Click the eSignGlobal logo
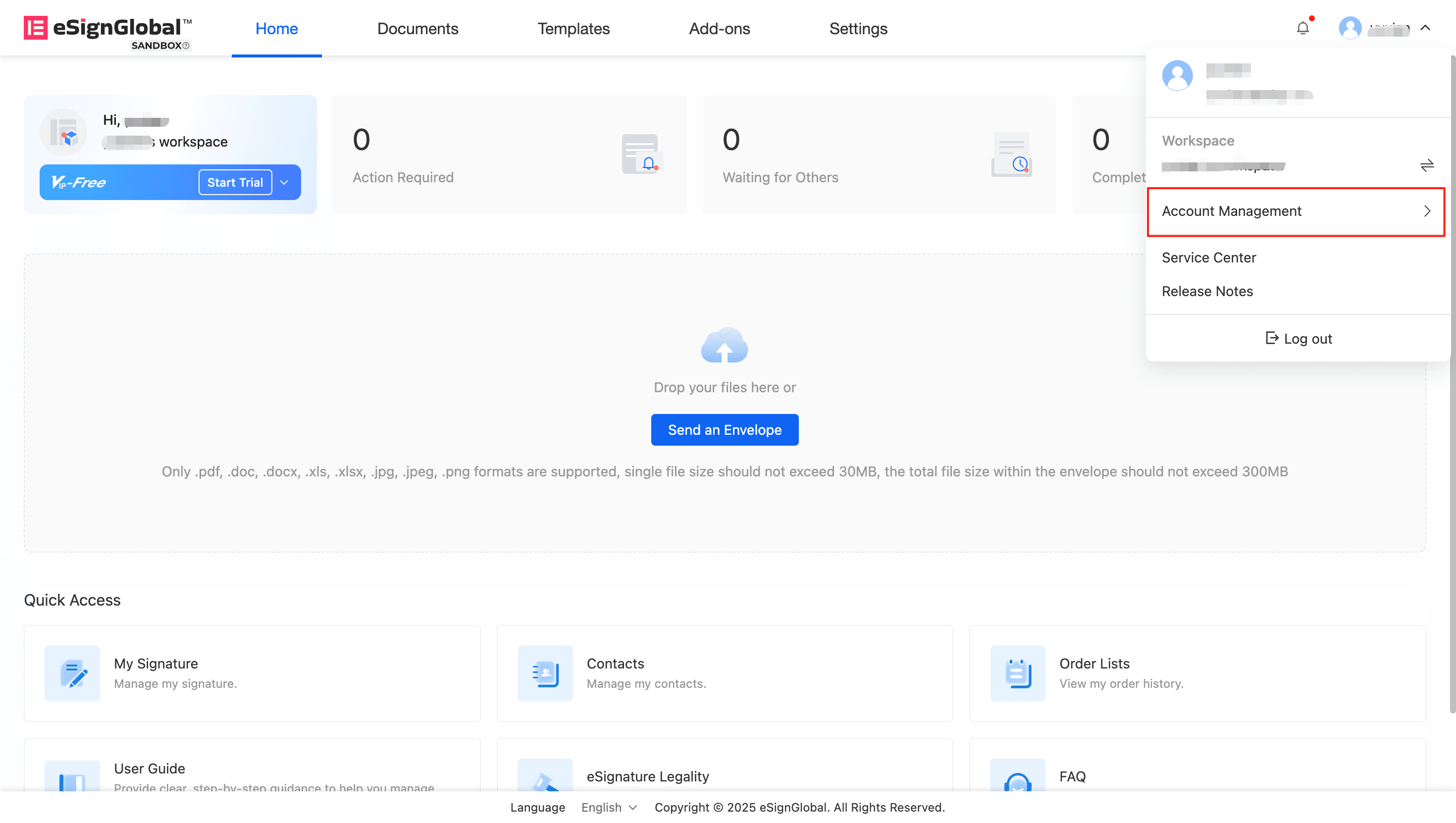This screenshot has height=823, width=1456. (107, 28)
